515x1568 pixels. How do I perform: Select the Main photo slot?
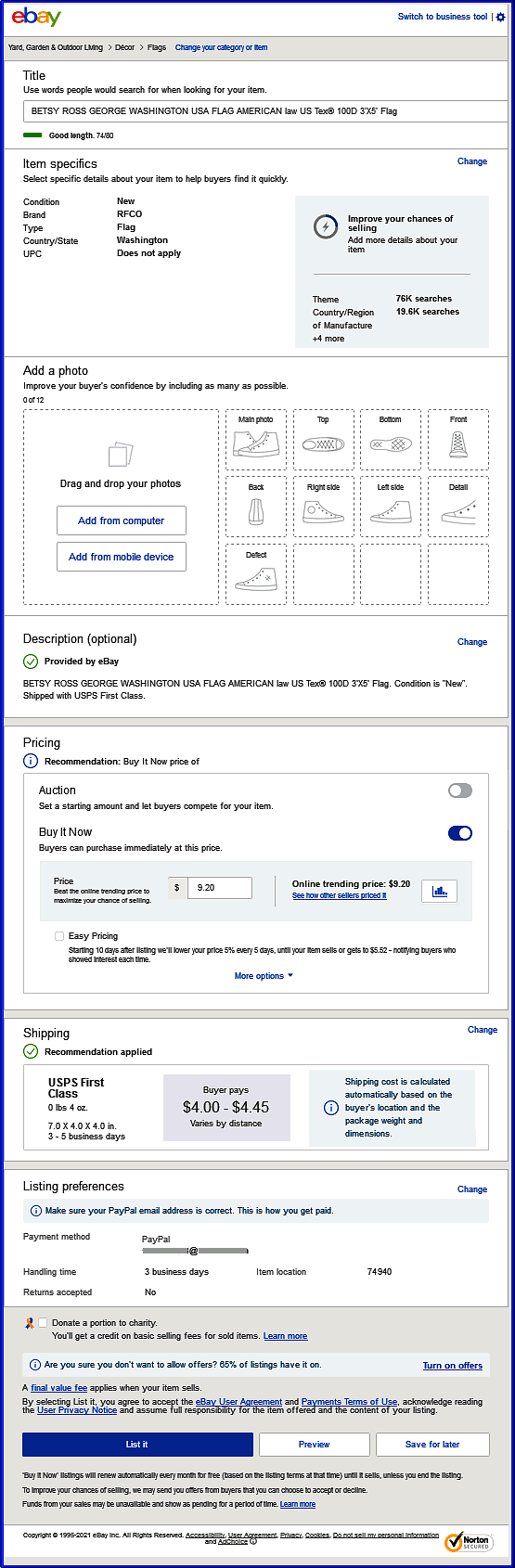[256, 440]
